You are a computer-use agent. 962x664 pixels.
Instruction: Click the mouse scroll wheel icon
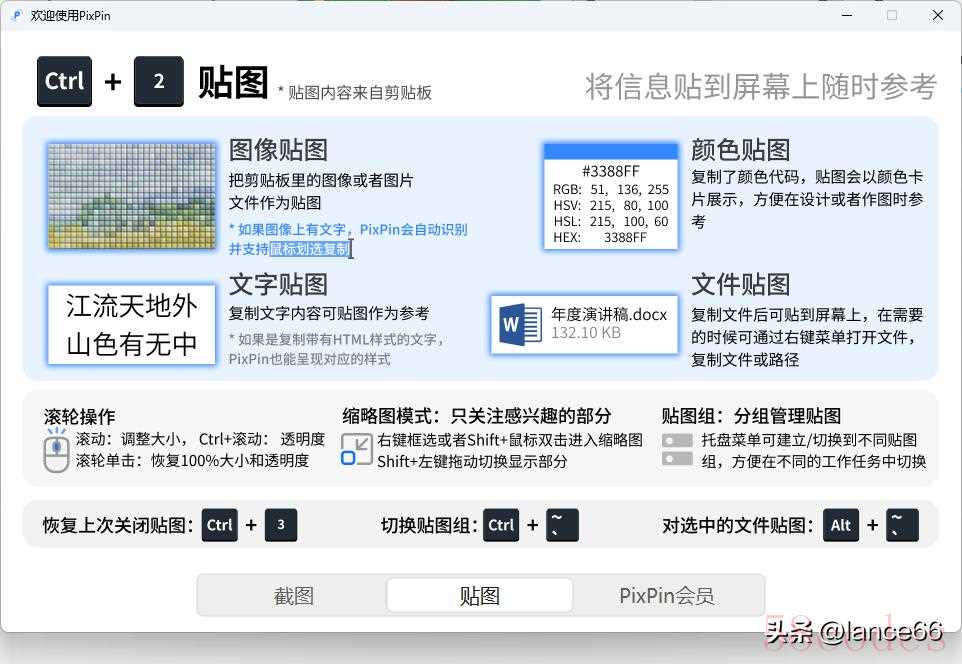point(56,451)
